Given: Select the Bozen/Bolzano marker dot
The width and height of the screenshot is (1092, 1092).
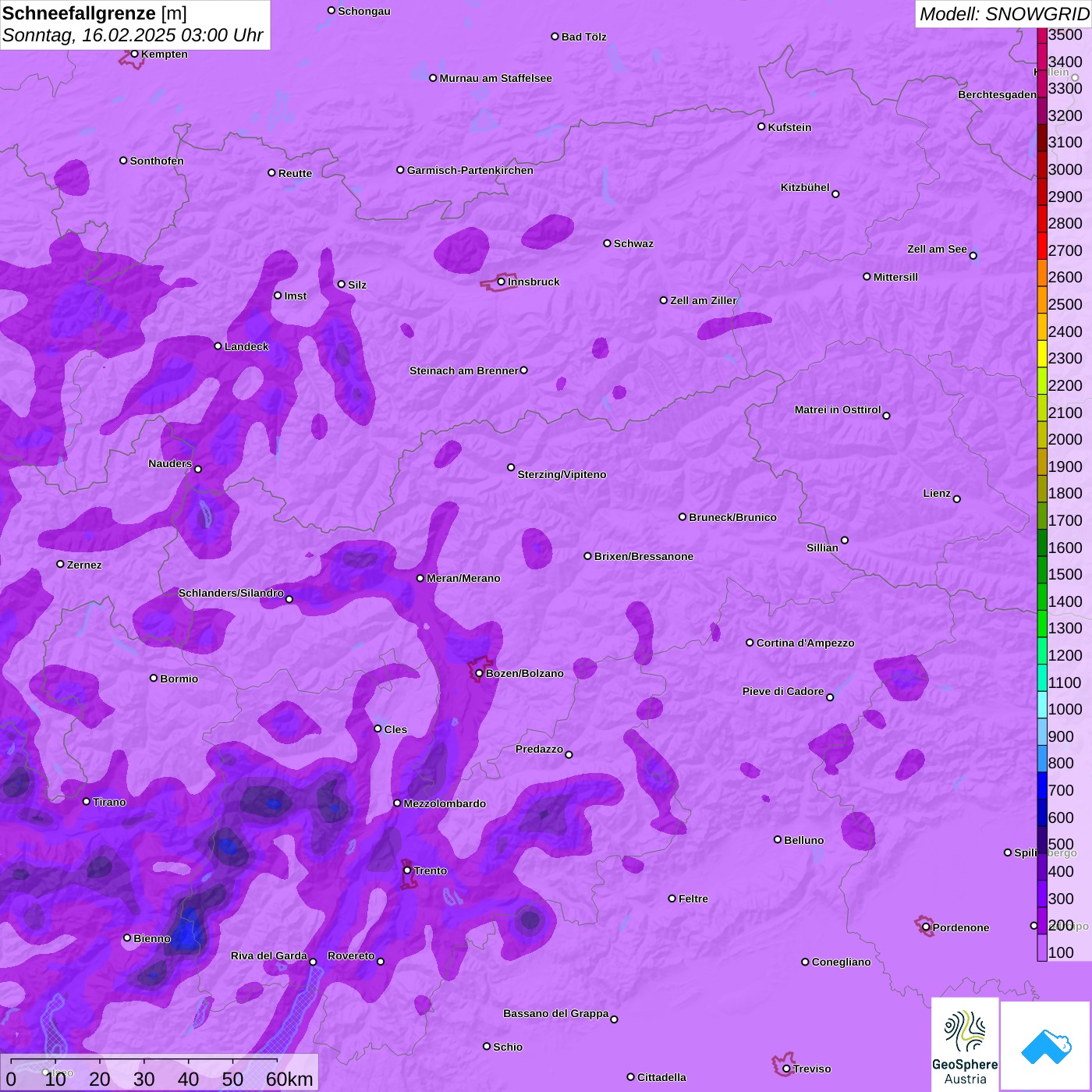Looking at the screenshot, I should [480, 673].
